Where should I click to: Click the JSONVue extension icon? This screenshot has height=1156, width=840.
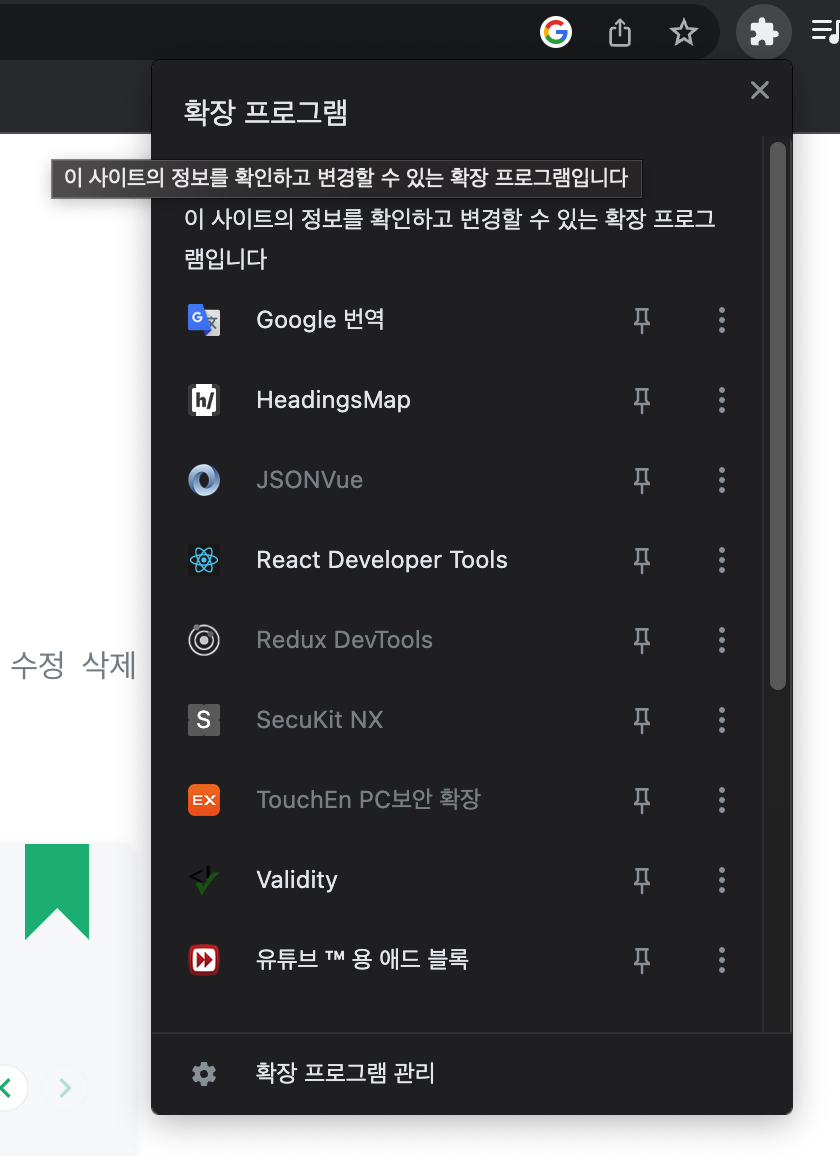204,480
